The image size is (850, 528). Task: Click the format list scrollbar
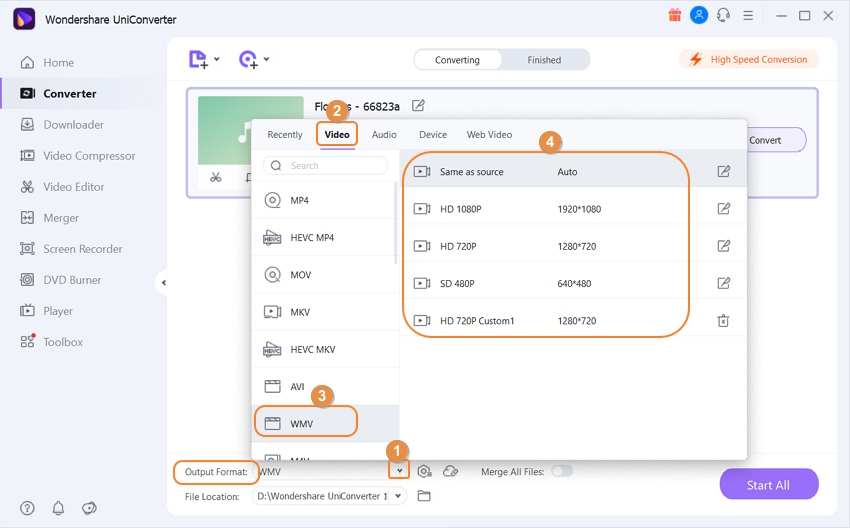click(x=396, y=223)
